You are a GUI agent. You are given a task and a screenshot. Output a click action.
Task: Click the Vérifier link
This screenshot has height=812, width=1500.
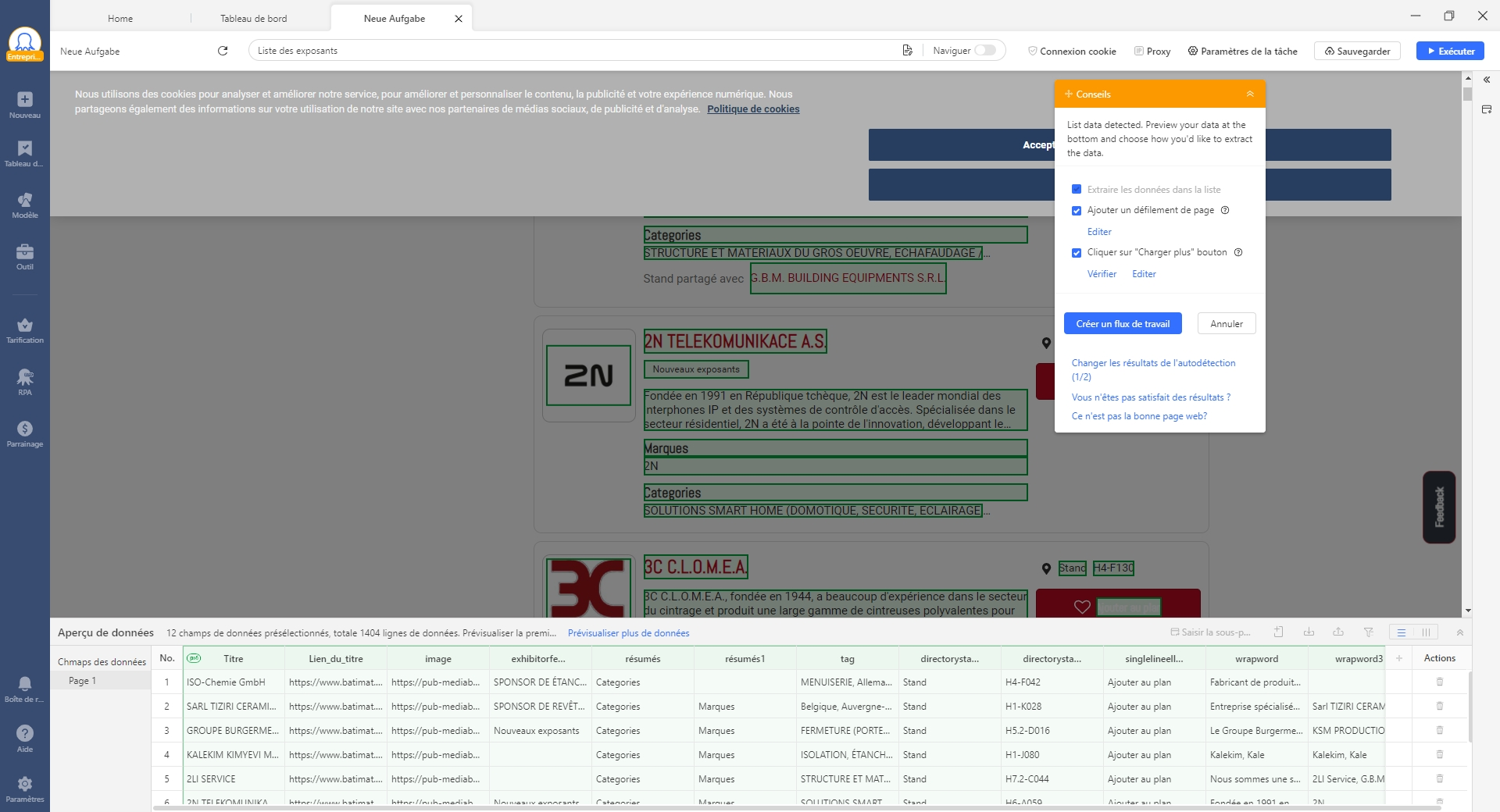(1102, 274)
